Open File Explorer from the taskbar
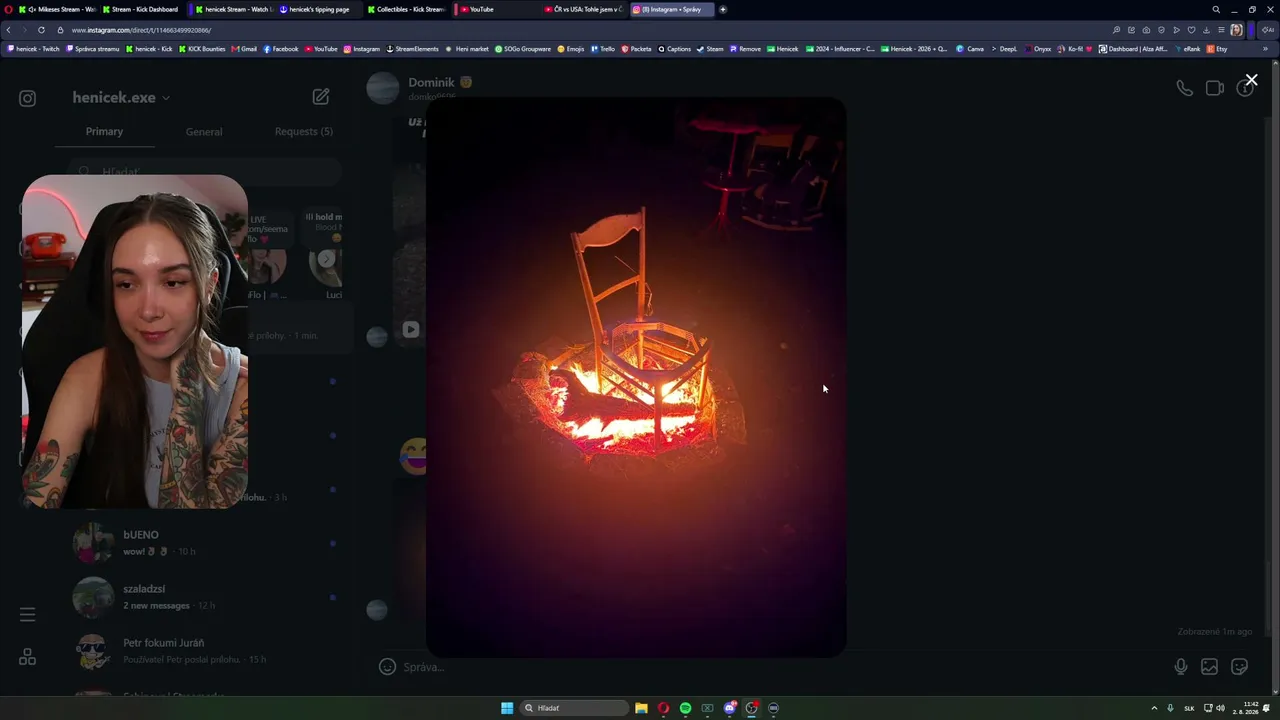The width and height of the screenshot is (1280, 720). pyautogui.click(x=641, y=708)
